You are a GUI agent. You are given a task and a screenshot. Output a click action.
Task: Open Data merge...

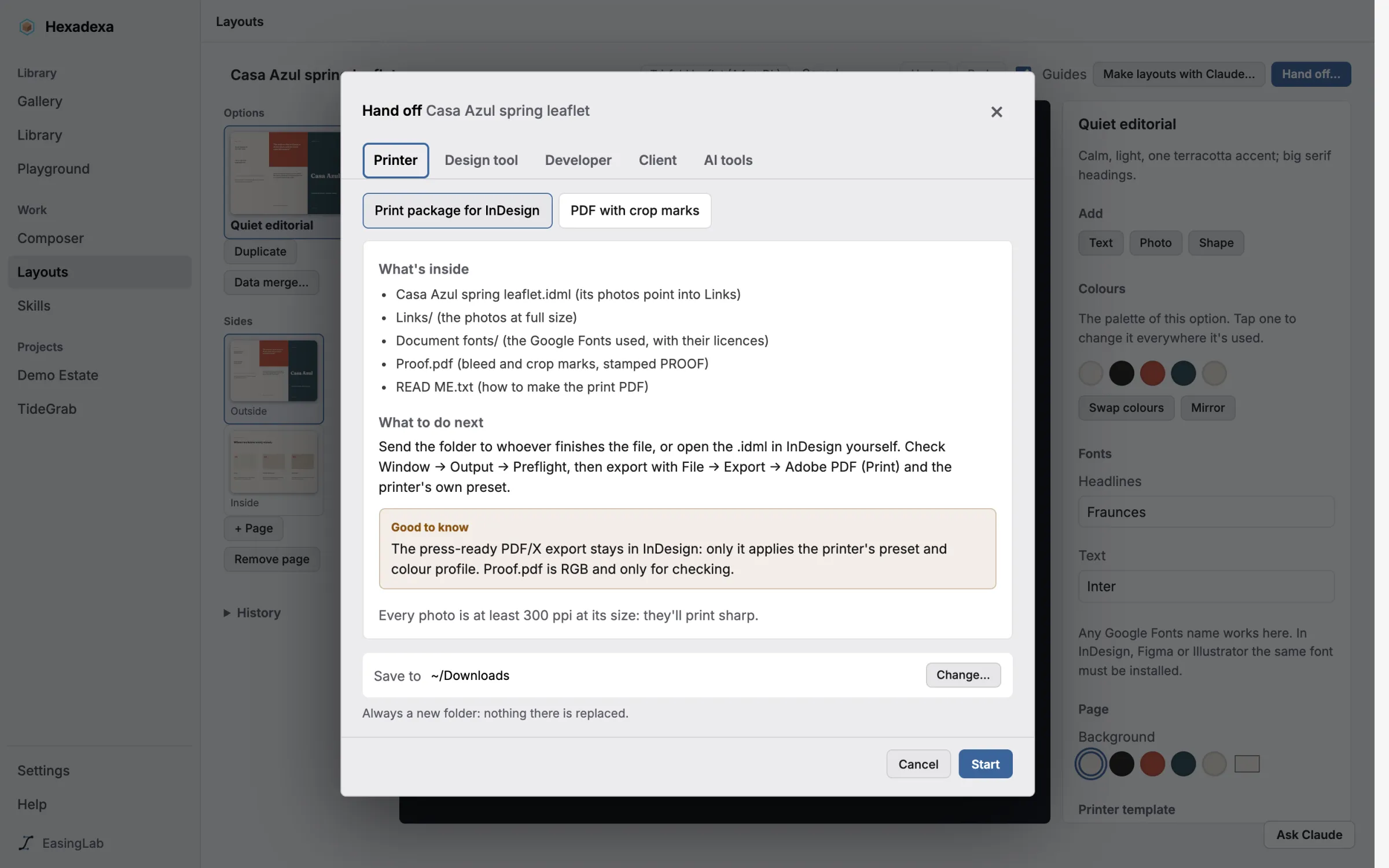pos(271,282)
